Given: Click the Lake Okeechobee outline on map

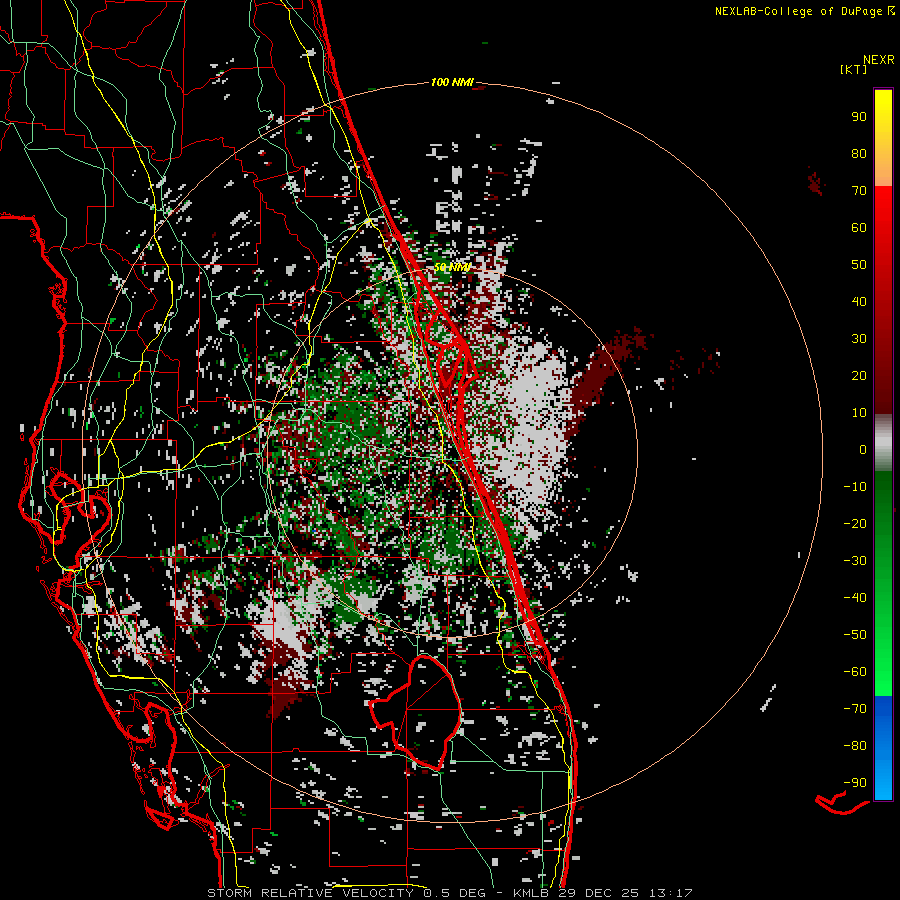Looking at the screenshot, I should [416, 712].
